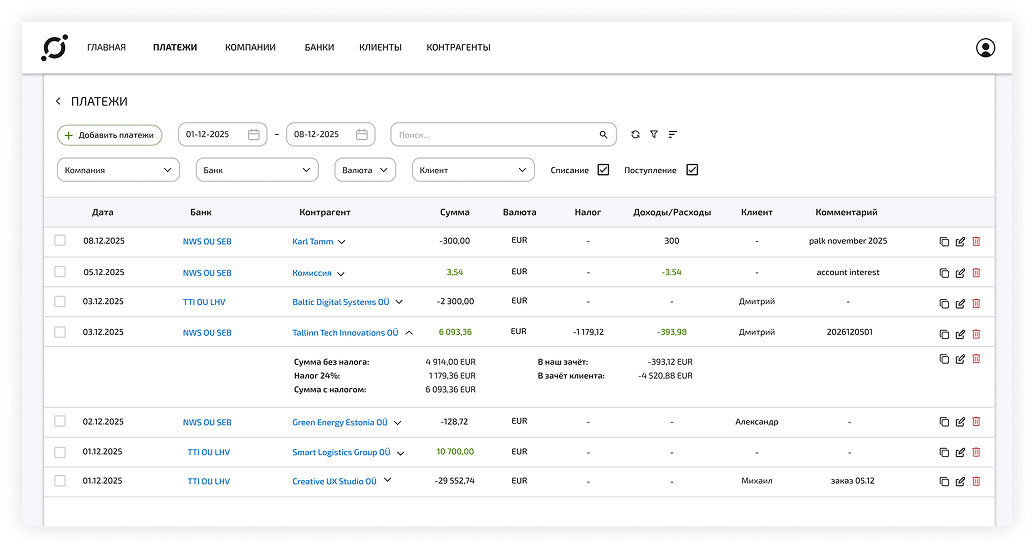This screenshot has height=549, width=1035.
Task: Open calendar for end date 08-12-2025
Action: (362, 134)
